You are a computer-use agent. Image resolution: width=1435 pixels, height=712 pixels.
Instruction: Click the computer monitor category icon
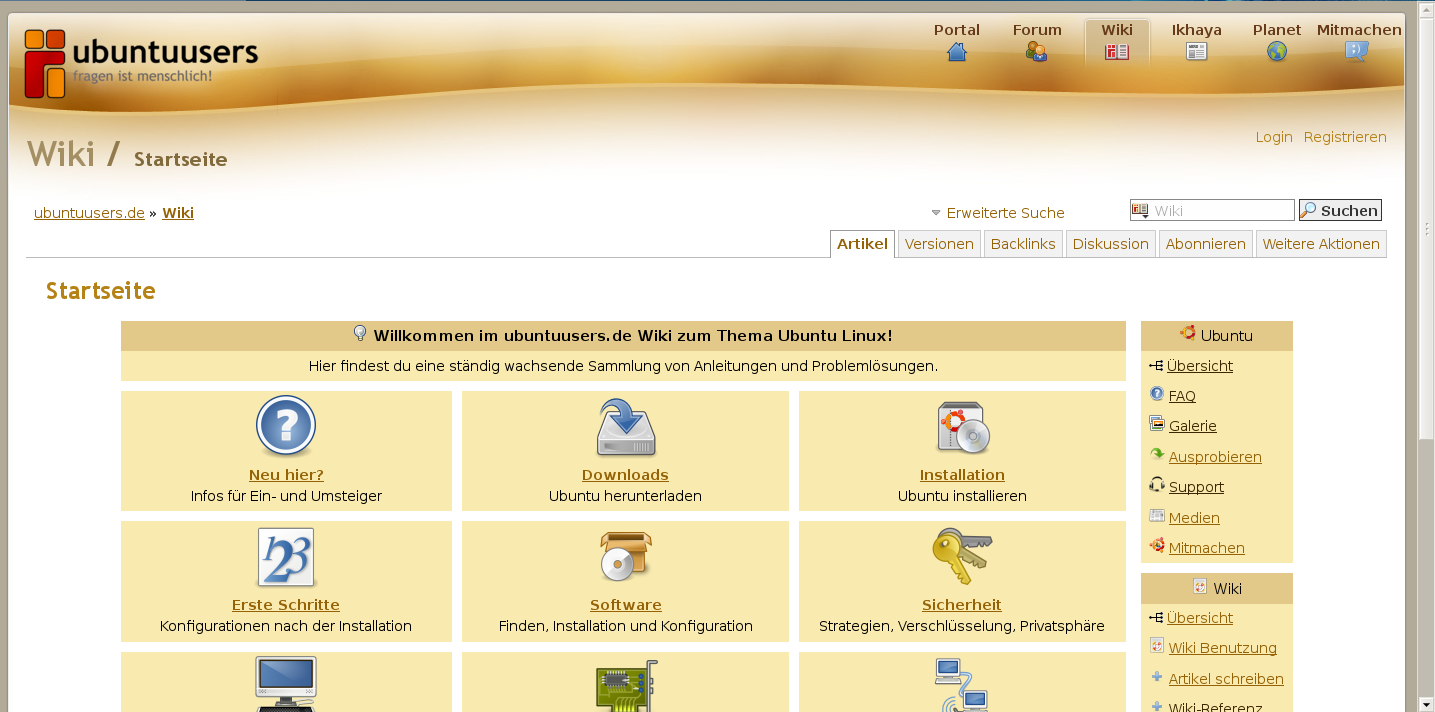[x=286, y=684]
